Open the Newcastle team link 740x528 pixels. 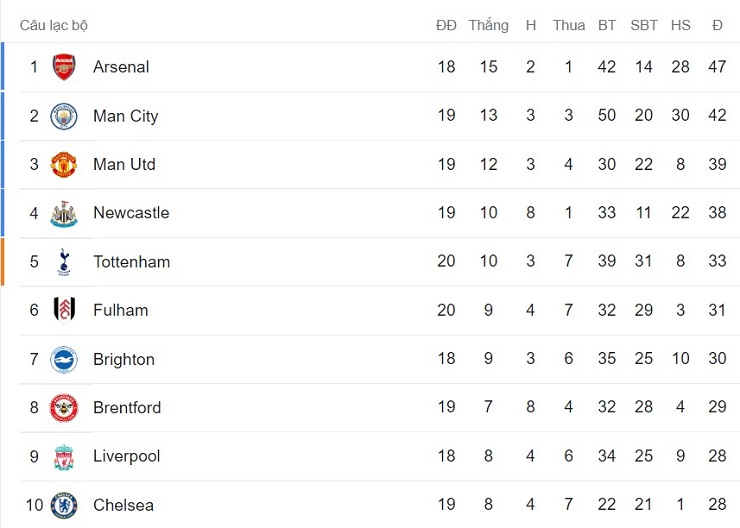click(x=131, y=213)
